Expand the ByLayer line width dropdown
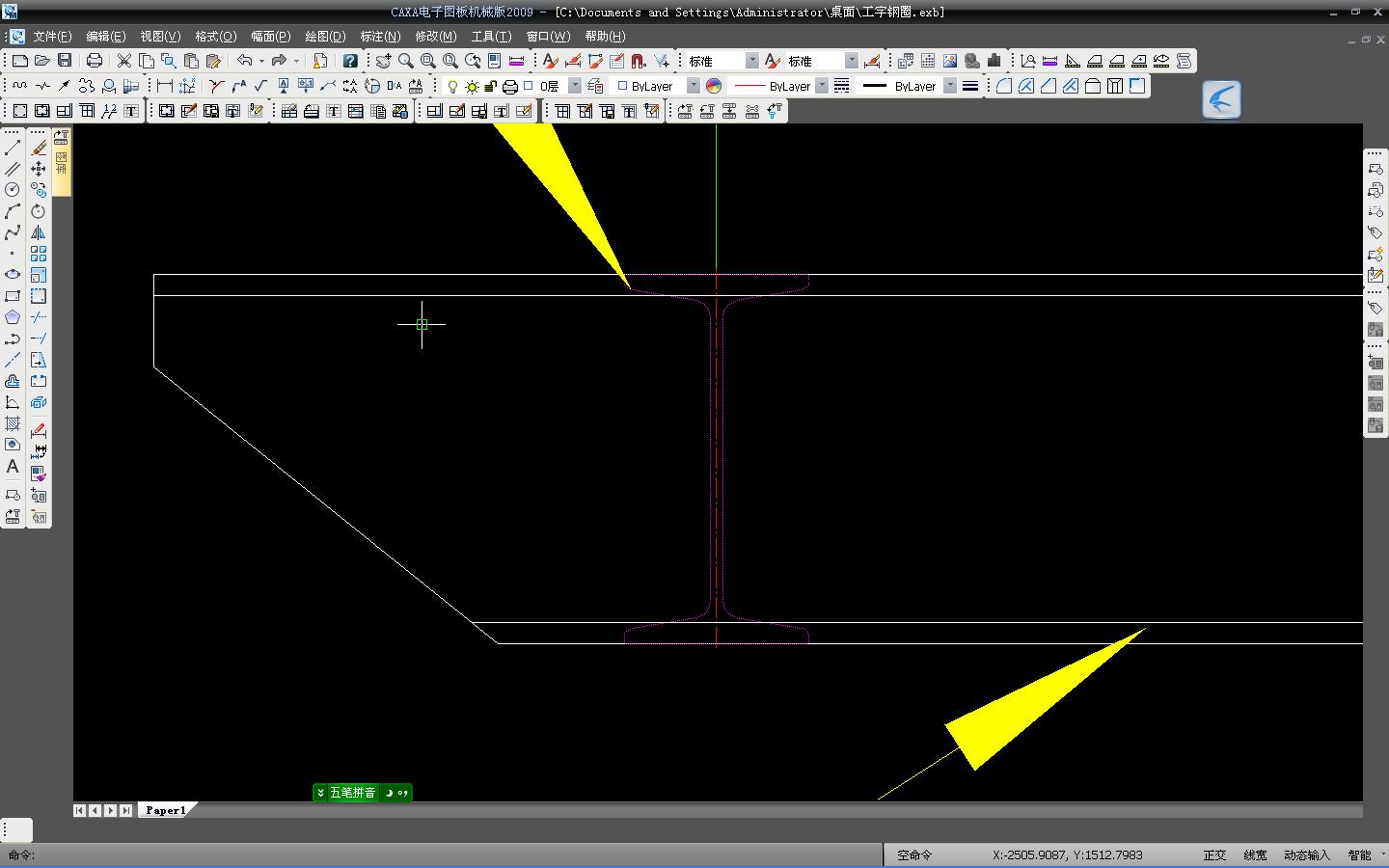This screenshot has height=868, width=1389. tap(950, 86)
